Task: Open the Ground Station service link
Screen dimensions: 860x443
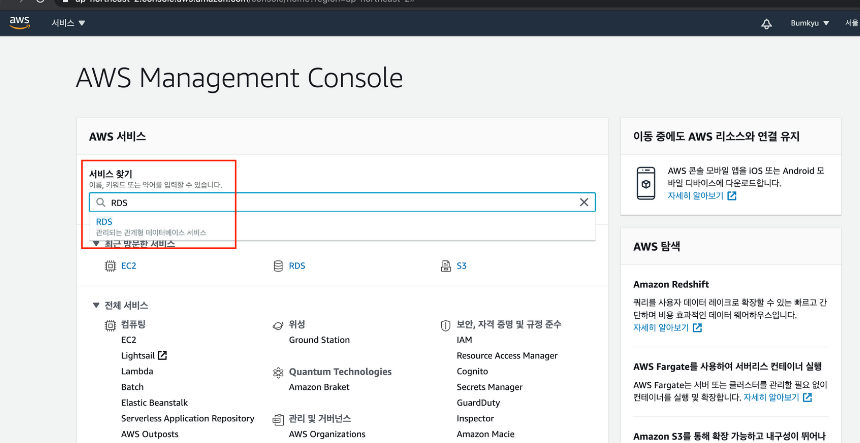Action: [x=319, y=340]
